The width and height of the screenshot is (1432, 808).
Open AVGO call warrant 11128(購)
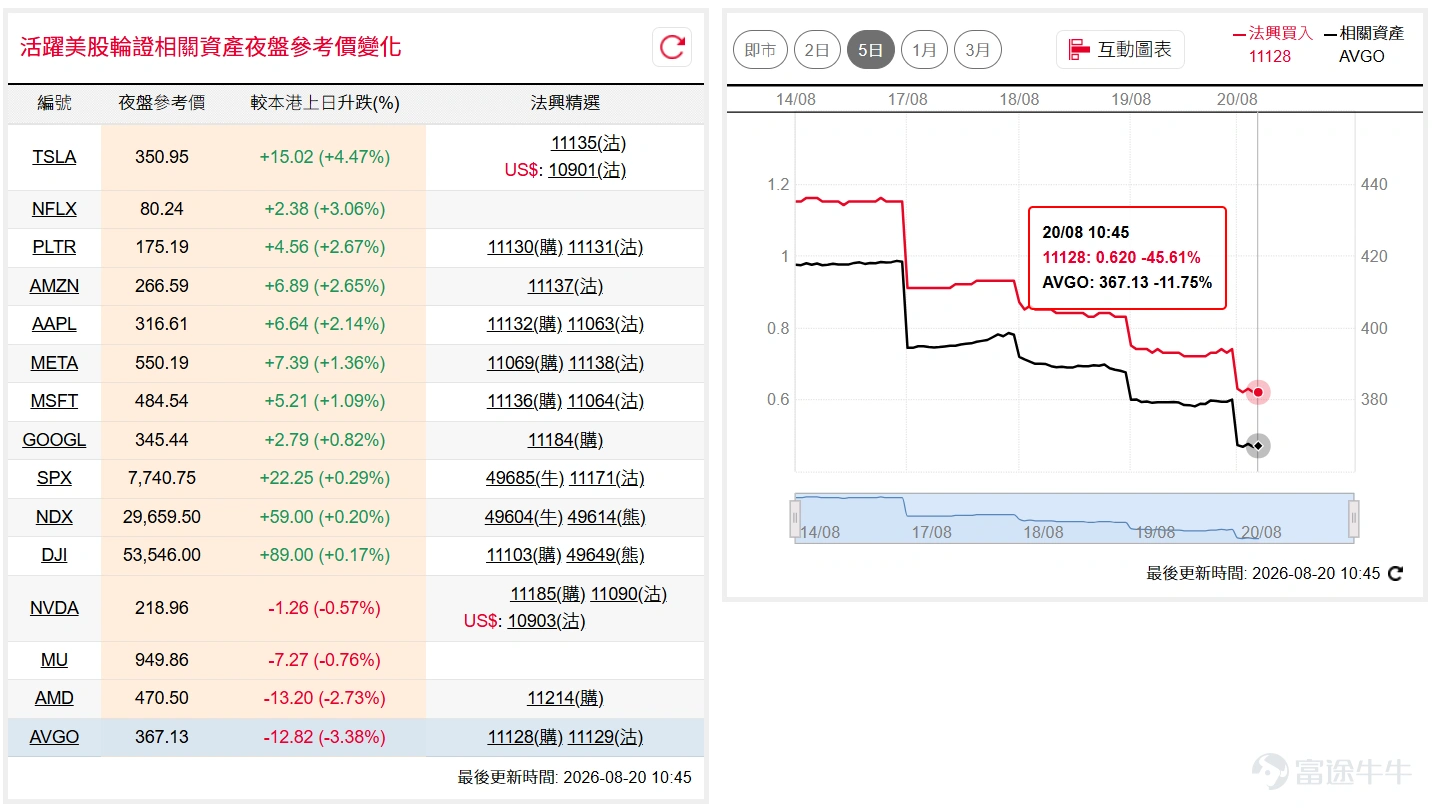tap(525, 737)
